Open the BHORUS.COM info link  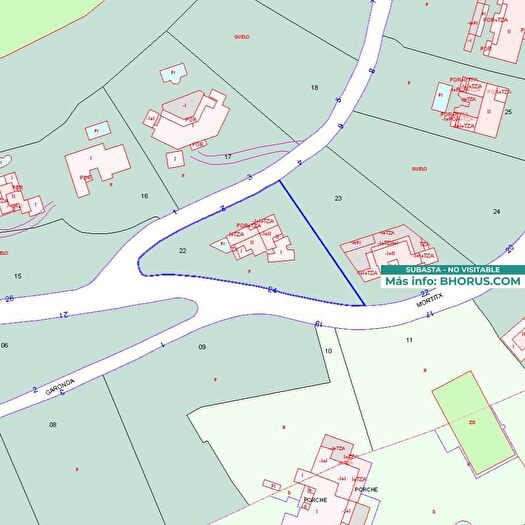click(480, 281)
